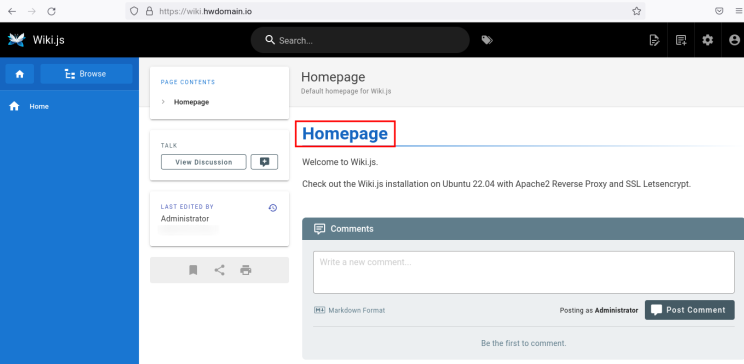The image size is (744, 364).
Task: Click the browser address bar URL
Action: (205, 11)
